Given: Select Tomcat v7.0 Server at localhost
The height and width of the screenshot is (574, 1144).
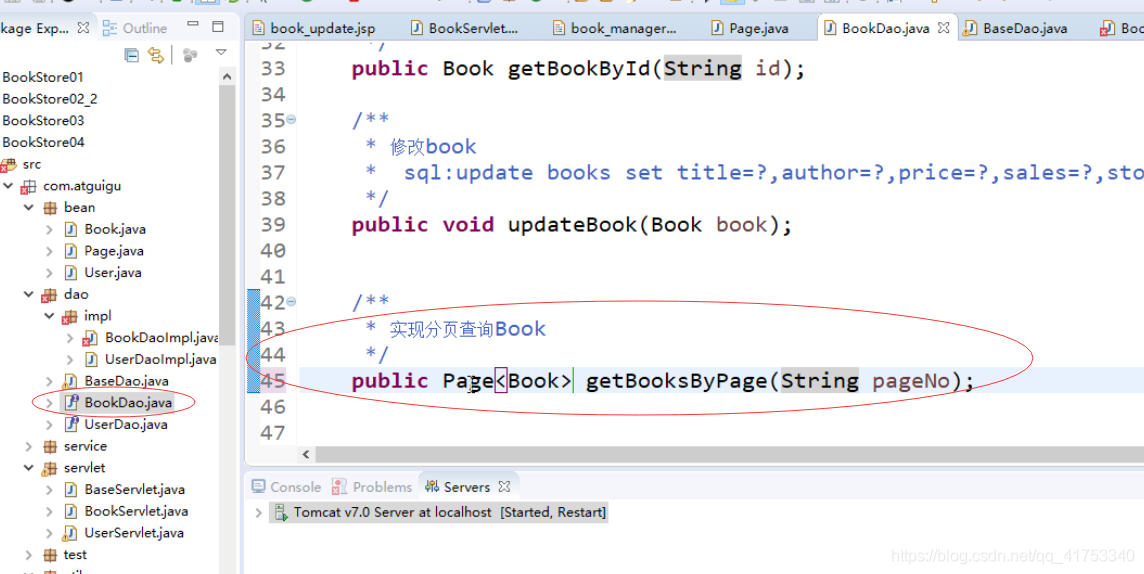Looking at the screenshot, I should click(438, 512).
